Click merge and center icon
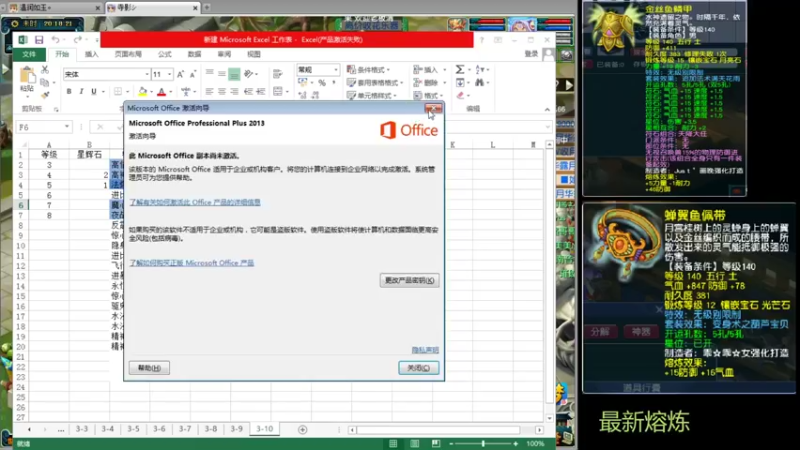The width and height of the screenshot is (800, 450). [x=278, y=92]
